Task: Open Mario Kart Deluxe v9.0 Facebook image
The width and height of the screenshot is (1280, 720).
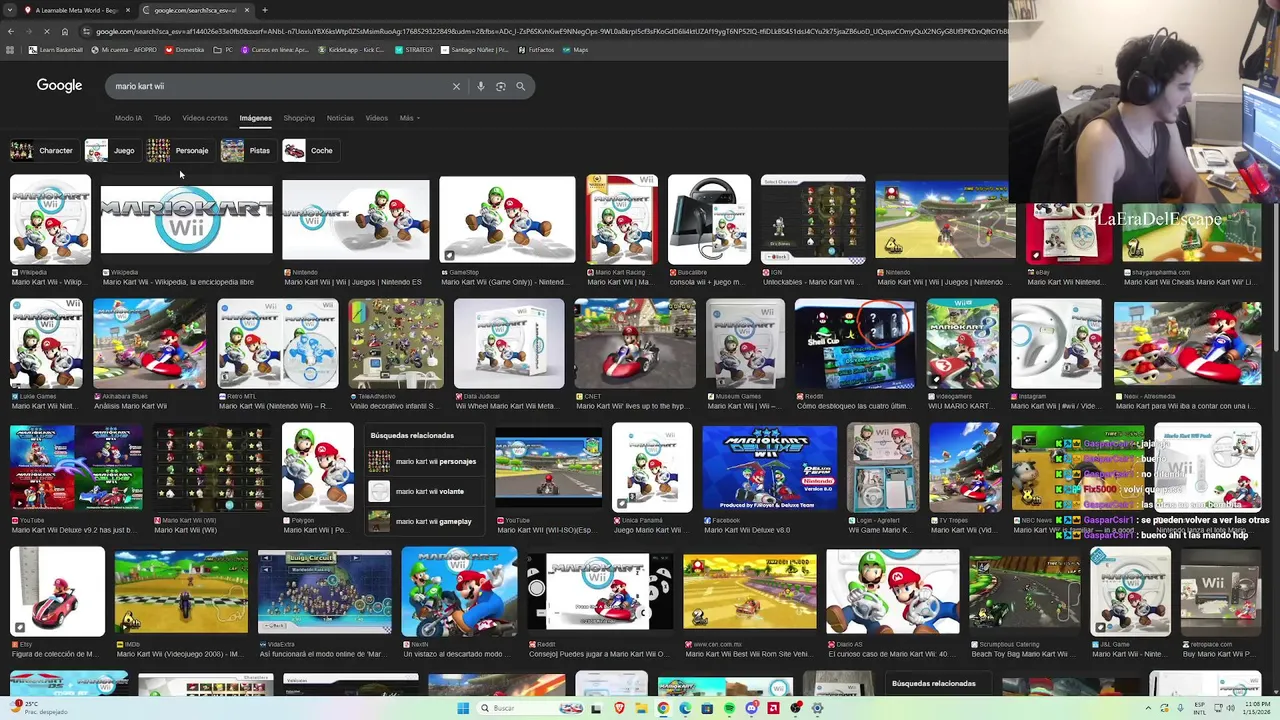Action: tap(769, 468)
